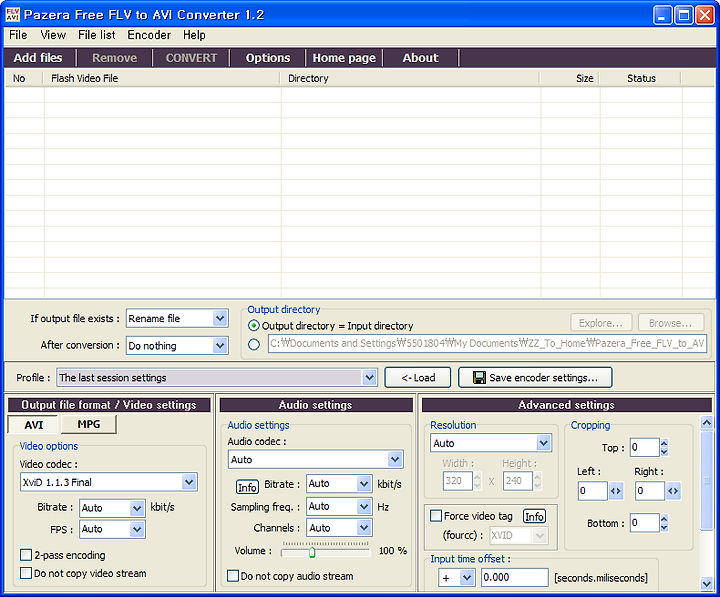This screenshot has width=720, height=597.
Task: Open the Sampling freq. dropdown
Action: click(364, 507)
